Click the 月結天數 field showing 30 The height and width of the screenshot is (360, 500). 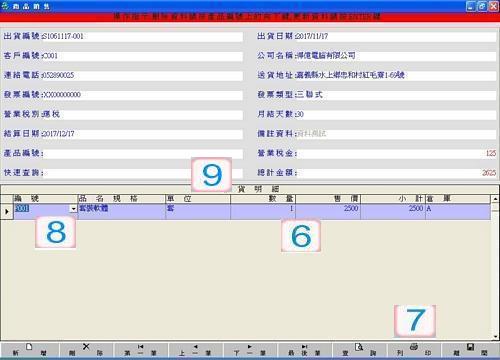(396, 114)
